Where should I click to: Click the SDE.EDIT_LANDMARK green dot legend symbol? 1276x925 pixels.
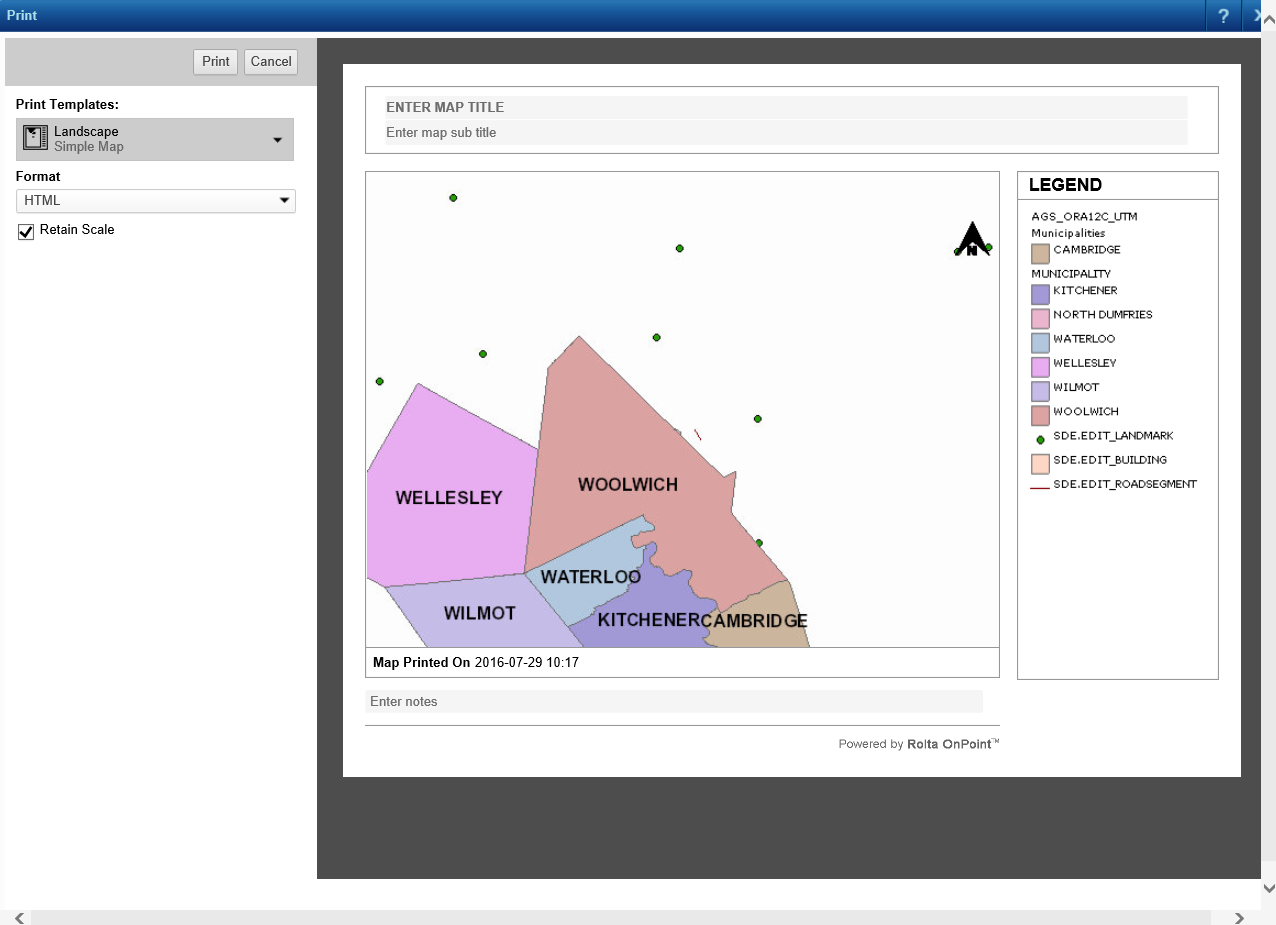pos(1040,438)
